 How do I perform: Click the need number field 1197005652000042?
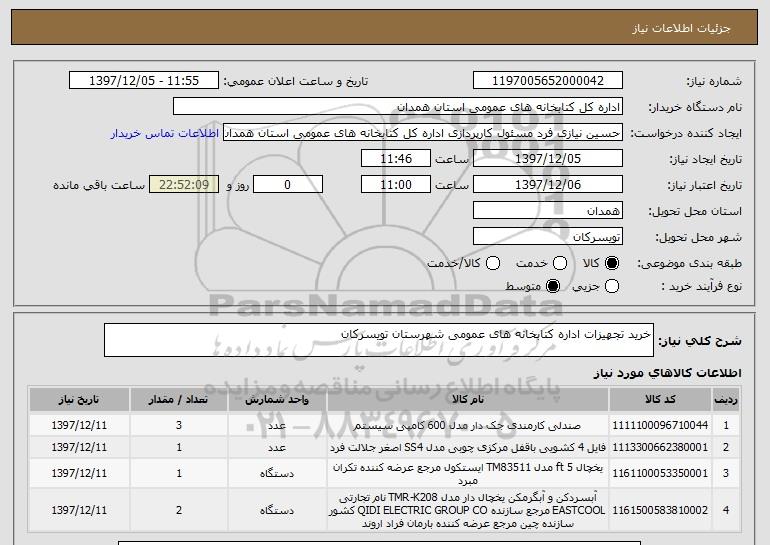tap(546, 81)
